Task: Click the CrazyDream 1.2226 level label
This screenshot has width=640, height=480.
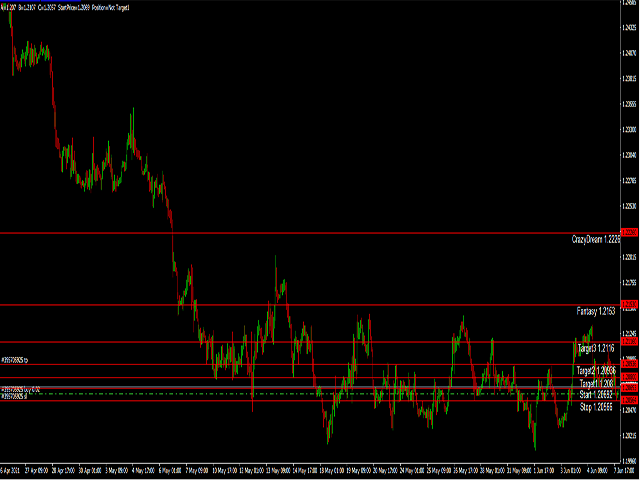Action: pyautogui.click(x=596, y=240)
